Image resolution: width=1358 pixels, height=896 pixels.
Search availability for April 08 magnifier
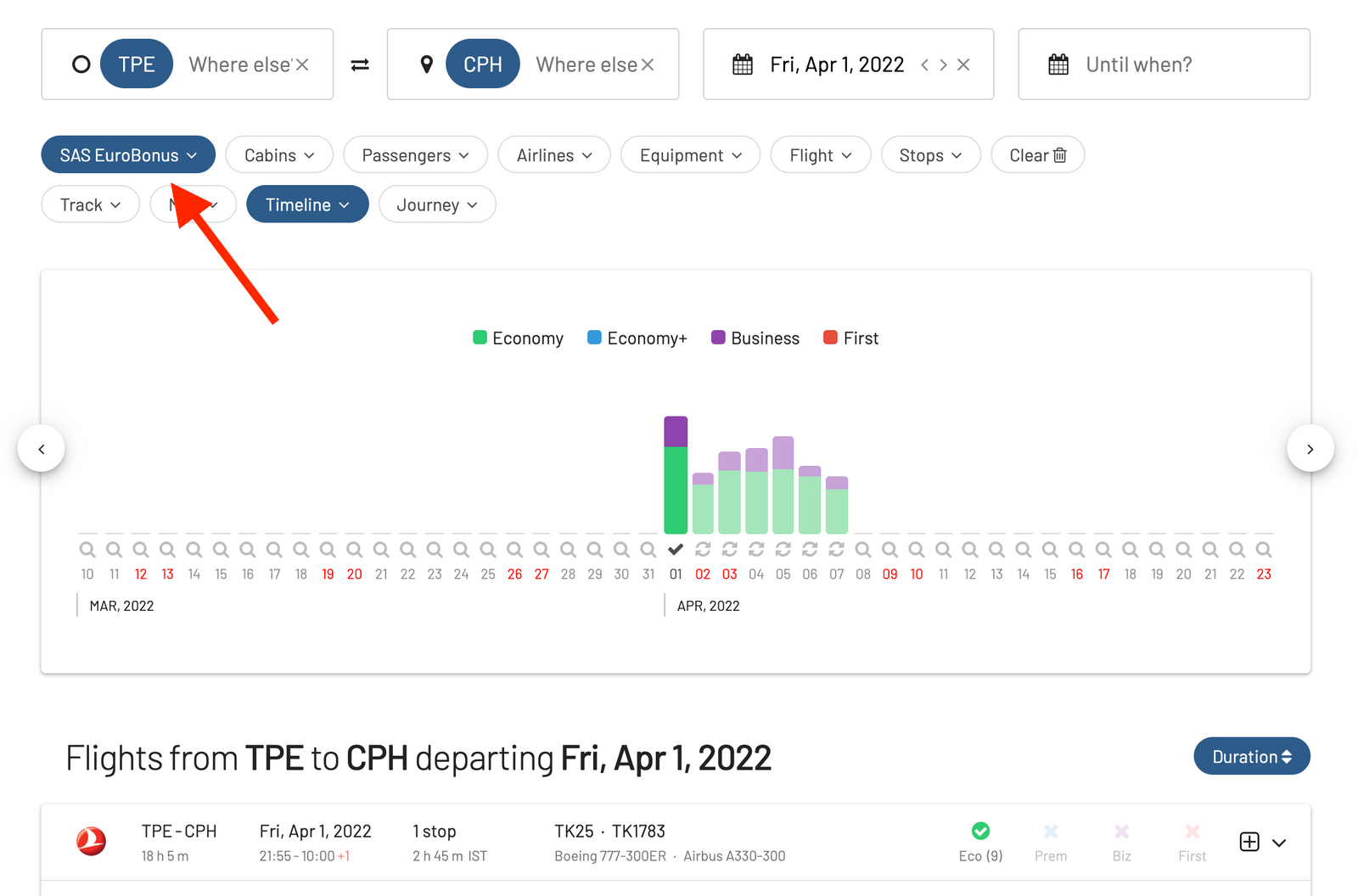click(x=863, y=549)
